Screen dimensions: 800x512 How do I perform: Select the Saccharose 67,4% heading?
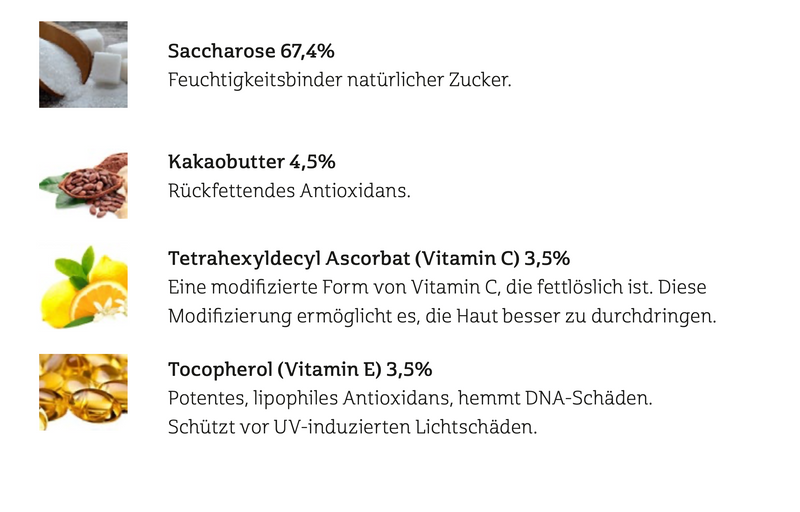pos(251,51)
